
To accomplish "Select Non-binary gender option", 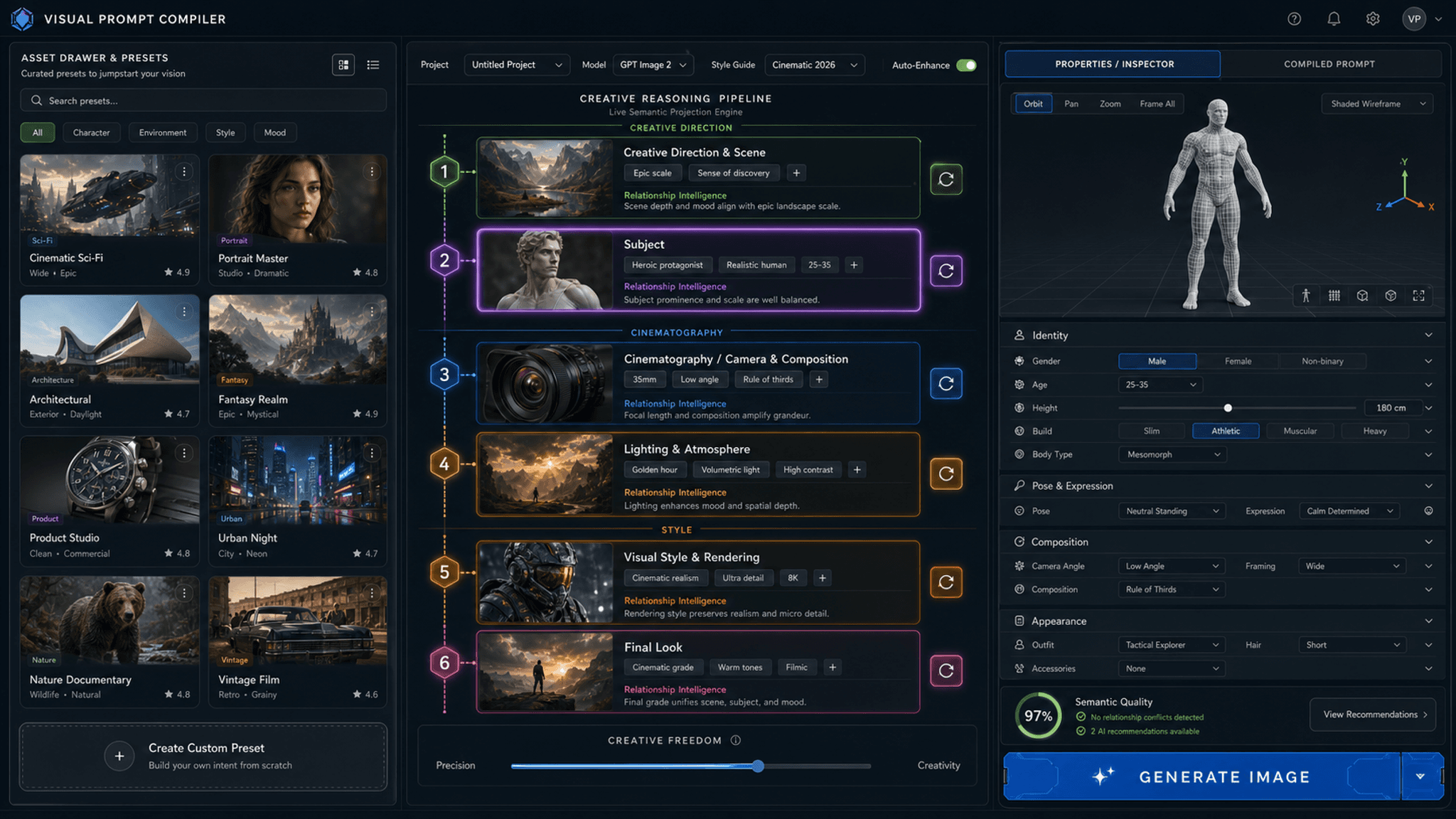I will coord(1322,361).
